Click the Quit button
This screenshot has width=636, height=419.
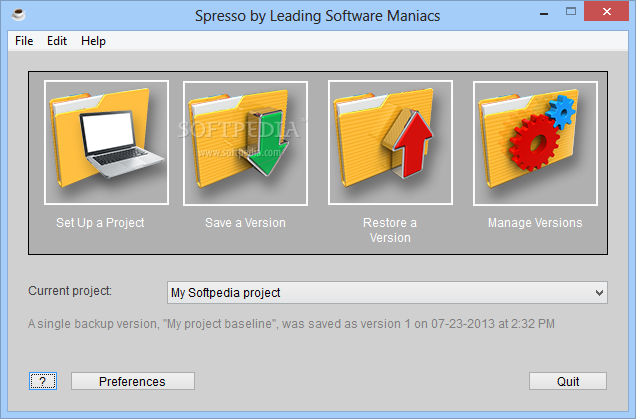(x=568, y=381)
